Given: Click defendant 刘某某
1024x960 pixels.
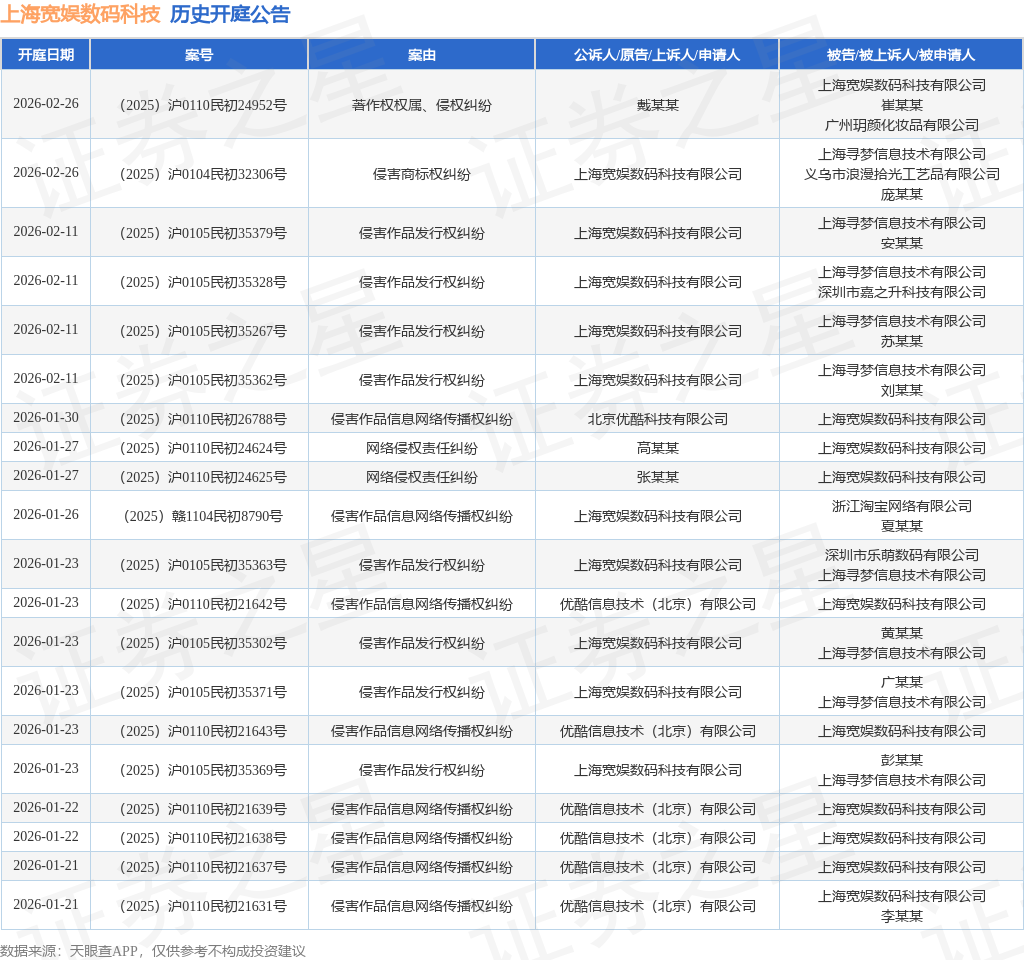Looking at the screenshot, I should coord(902,391).
